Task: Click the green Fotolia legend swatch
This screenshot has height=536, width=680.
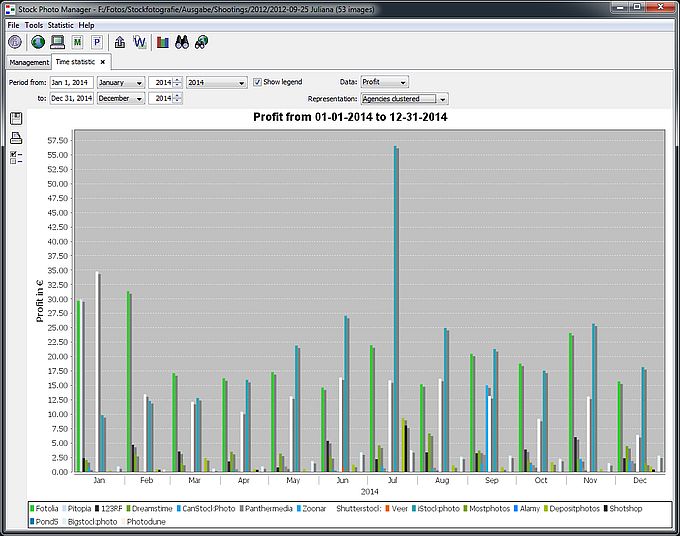Action: point(32,508)
